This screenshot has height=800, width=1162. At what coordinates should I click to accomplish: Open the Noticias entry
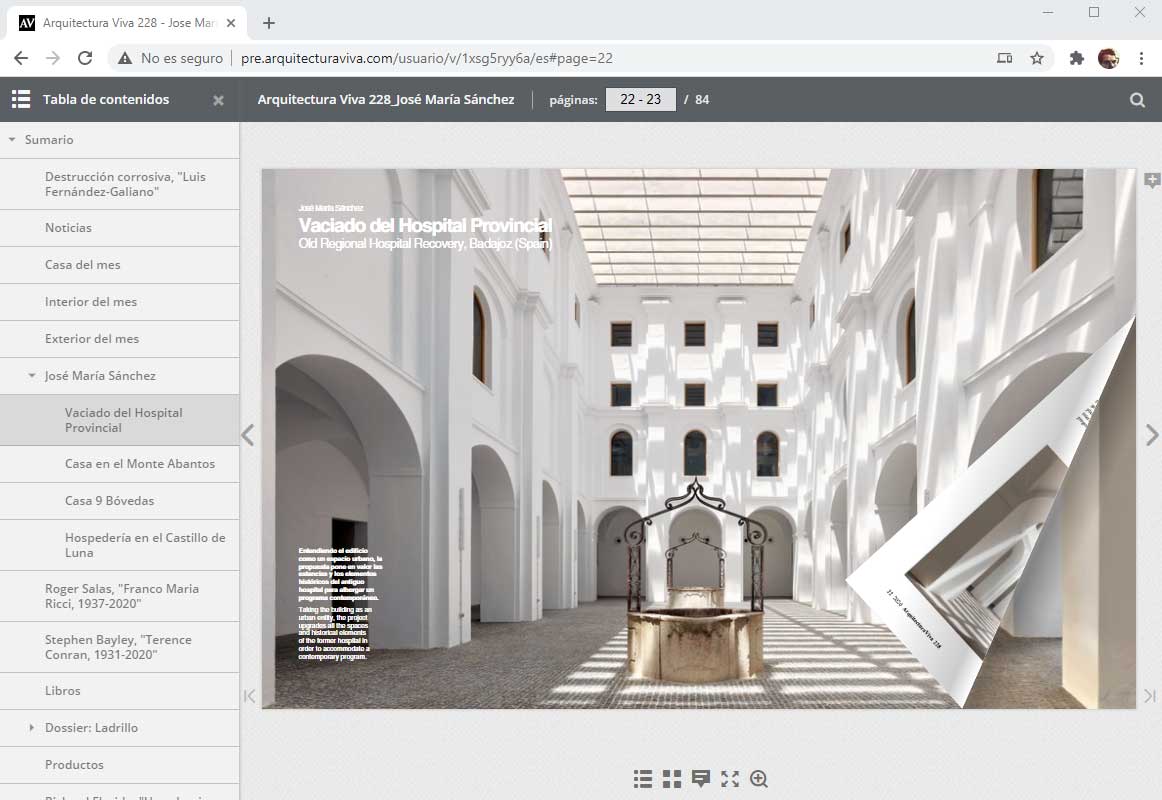68,228
